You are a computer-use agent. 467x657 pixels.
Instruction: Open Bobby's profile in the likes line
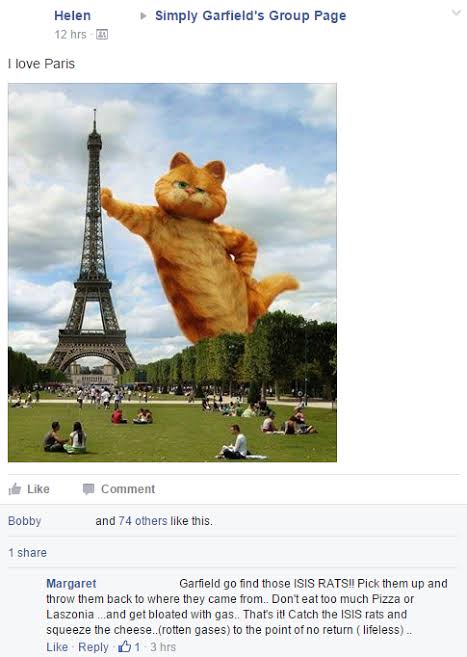25,521
